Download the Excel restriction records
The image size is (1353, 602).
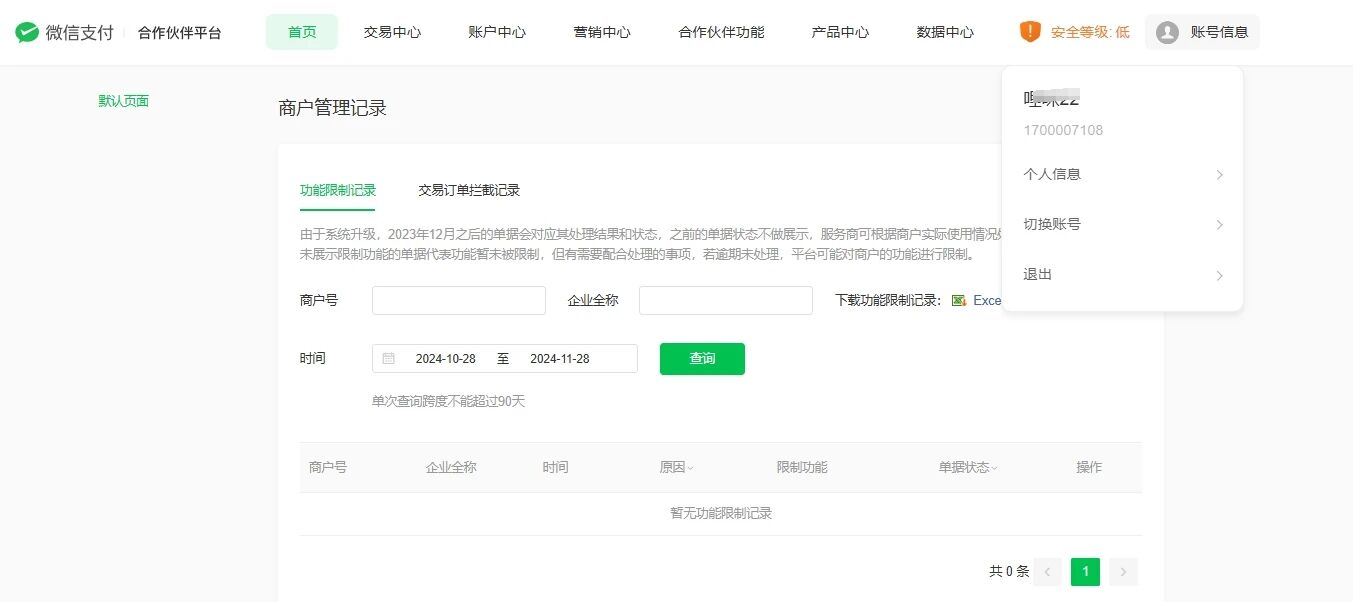coord(987,300)
